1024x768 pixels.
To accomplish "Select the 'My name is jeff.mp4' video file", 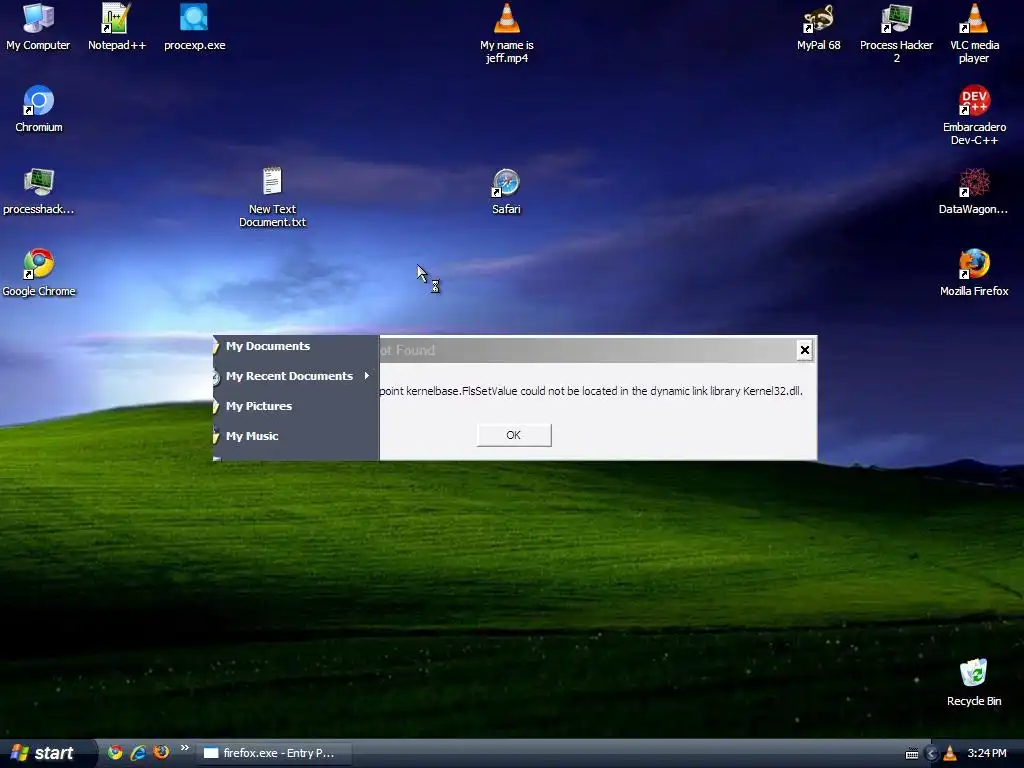I will 507,33.
